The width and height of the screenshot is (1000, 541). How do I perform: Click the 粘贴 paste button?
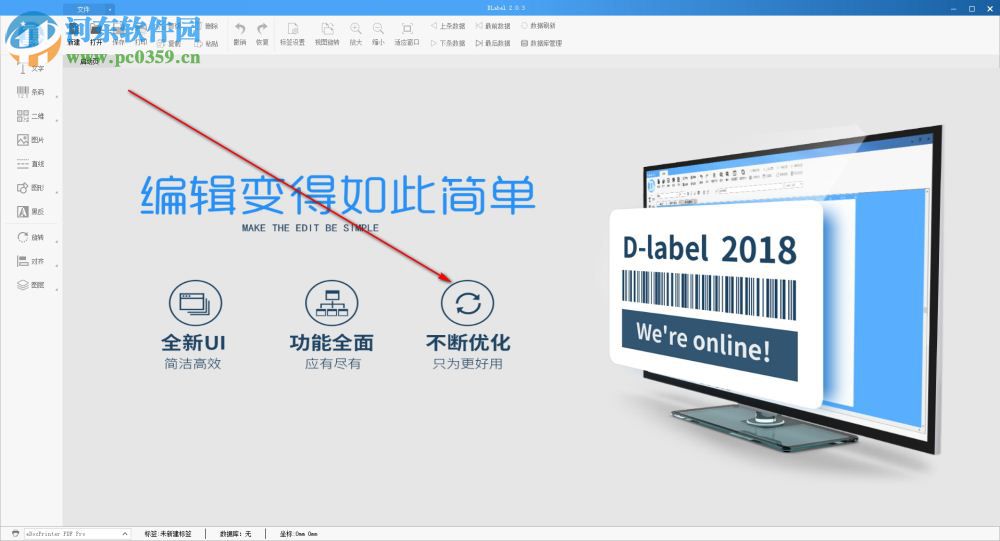pyautogui.click(x=207, y=43)
